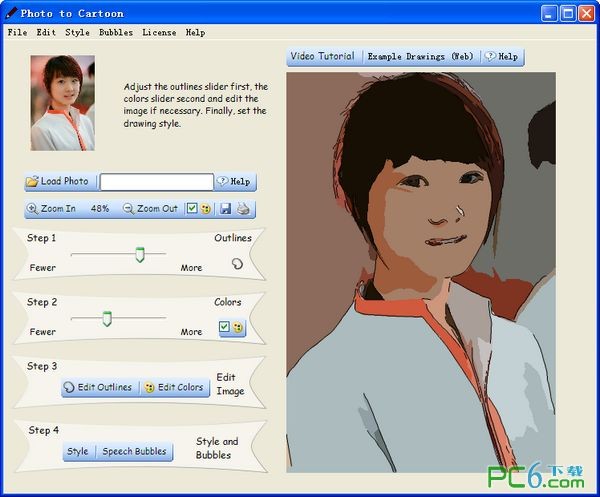Click the cartoon preview image
Viewport: 600px width, 497px height.
tap(421, 272)
